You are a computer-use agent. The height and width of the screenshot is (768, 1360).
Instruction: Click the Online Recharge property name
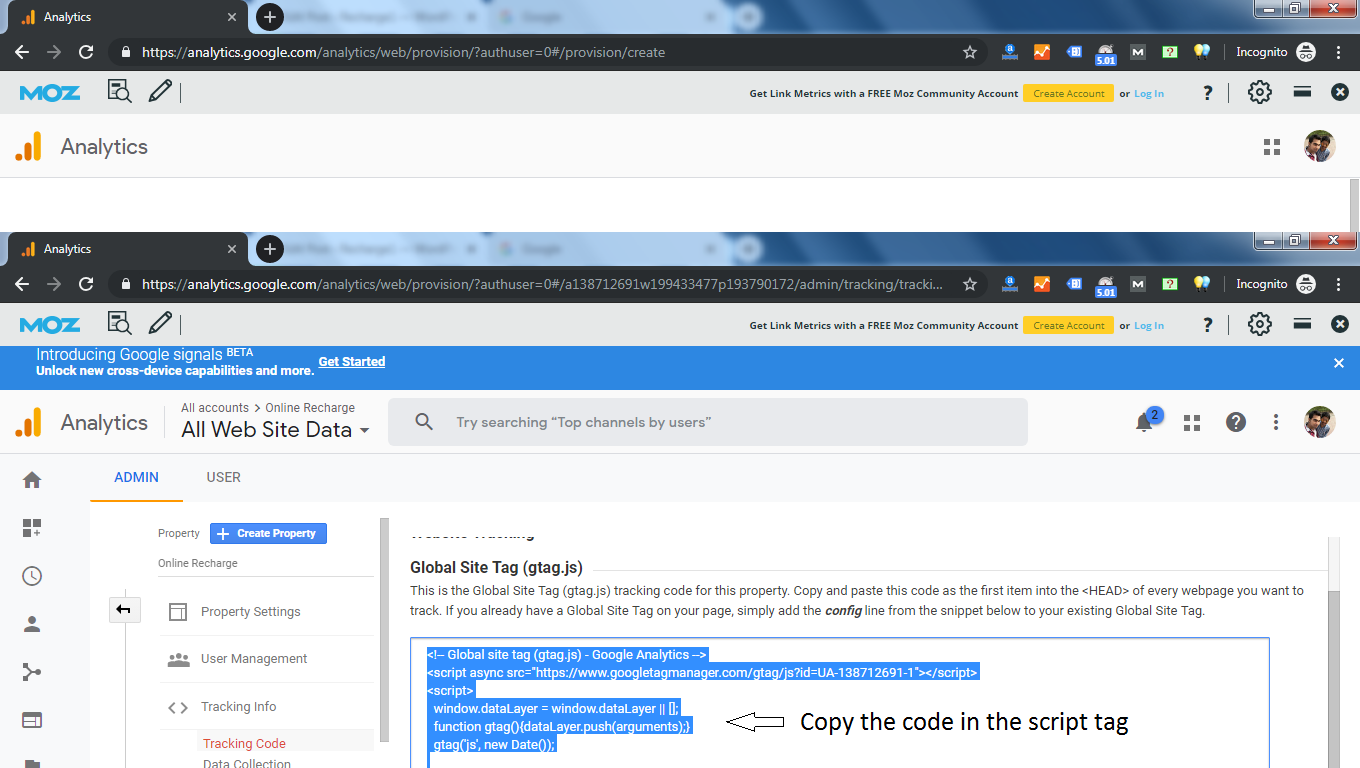tap(198, 563)
